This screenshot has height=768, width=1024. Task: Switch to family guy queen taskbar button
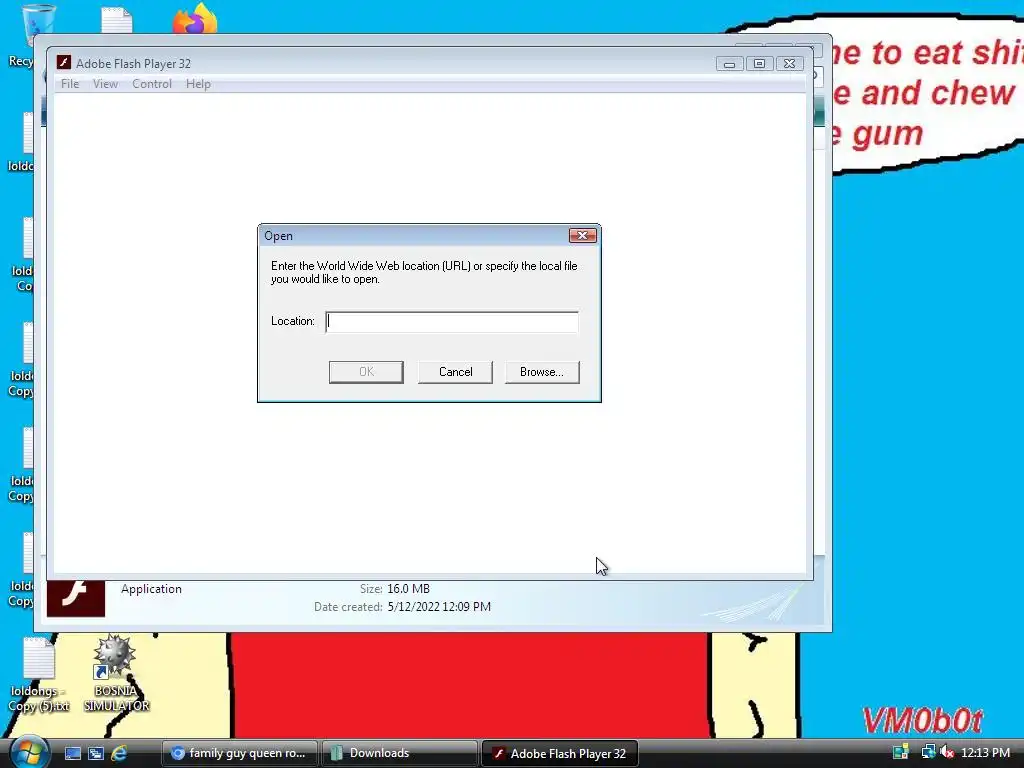point(239,753)
